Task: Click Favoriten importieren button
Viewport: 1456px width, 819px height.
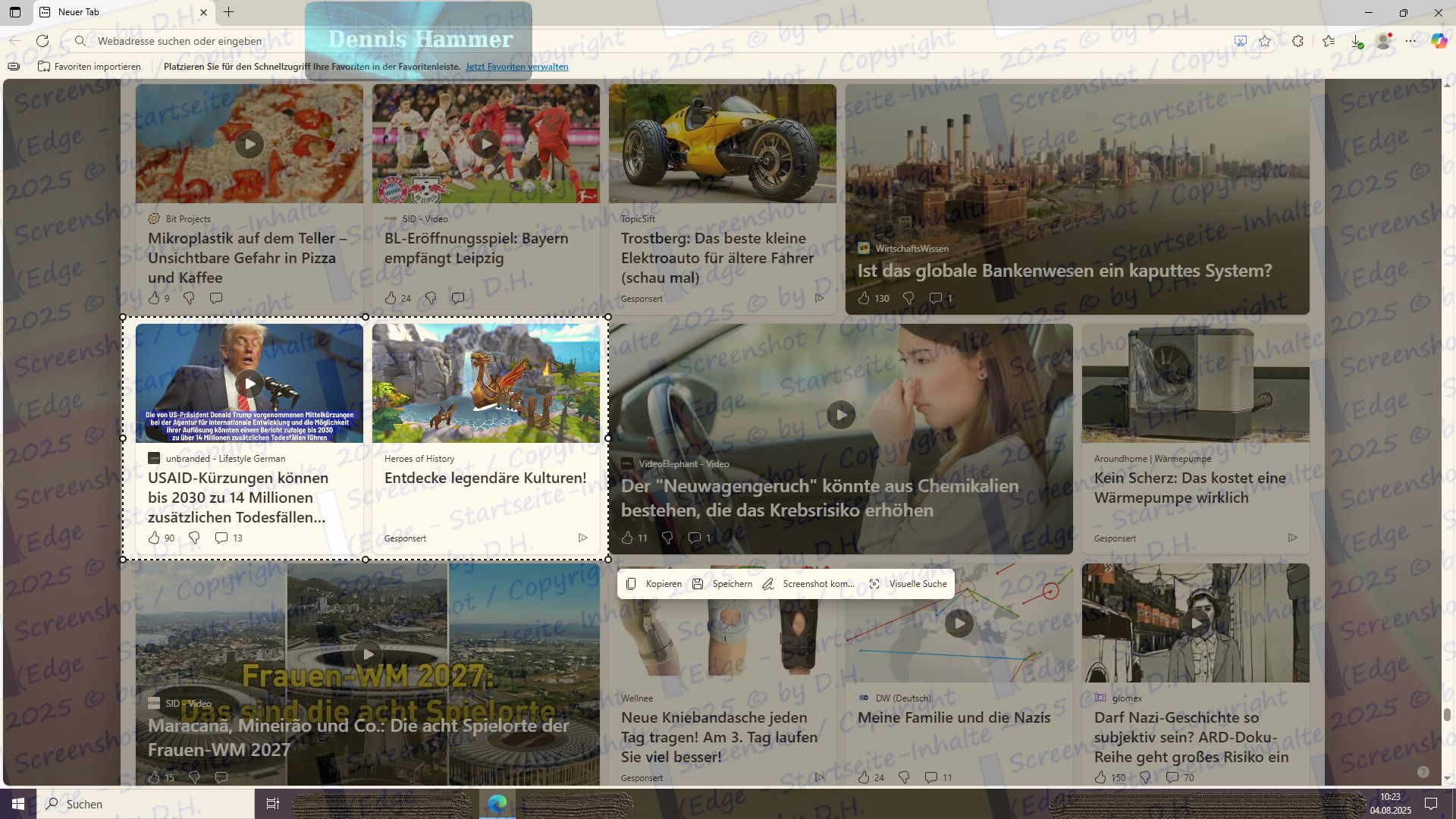Action: 89,67
